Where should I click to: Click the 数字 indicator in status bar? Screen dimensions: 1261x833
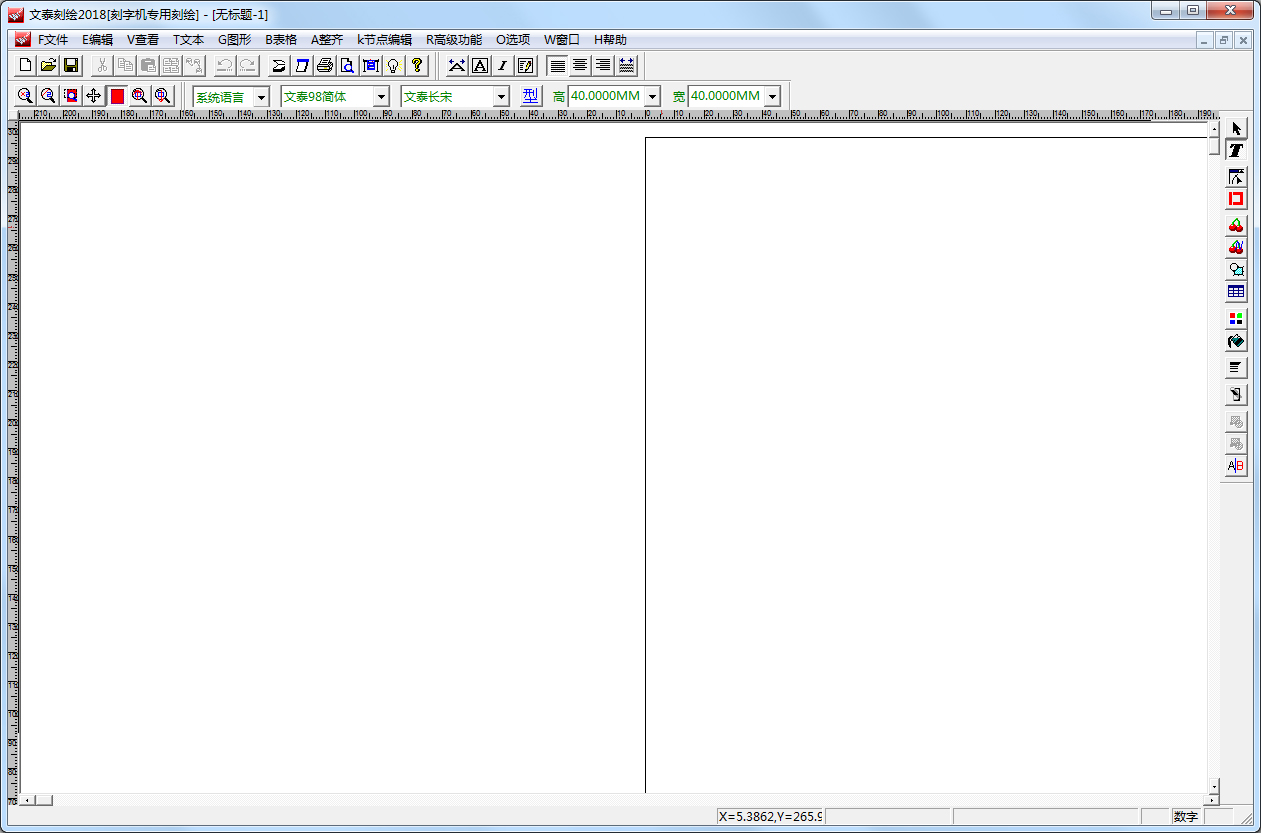[x=1186, y=817]
